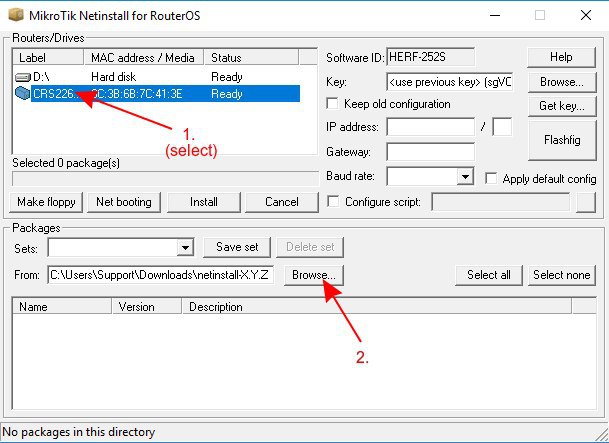The image size is (609, 443).
Task: Select the CRS226 router device icon
Action: coord(23,93)
